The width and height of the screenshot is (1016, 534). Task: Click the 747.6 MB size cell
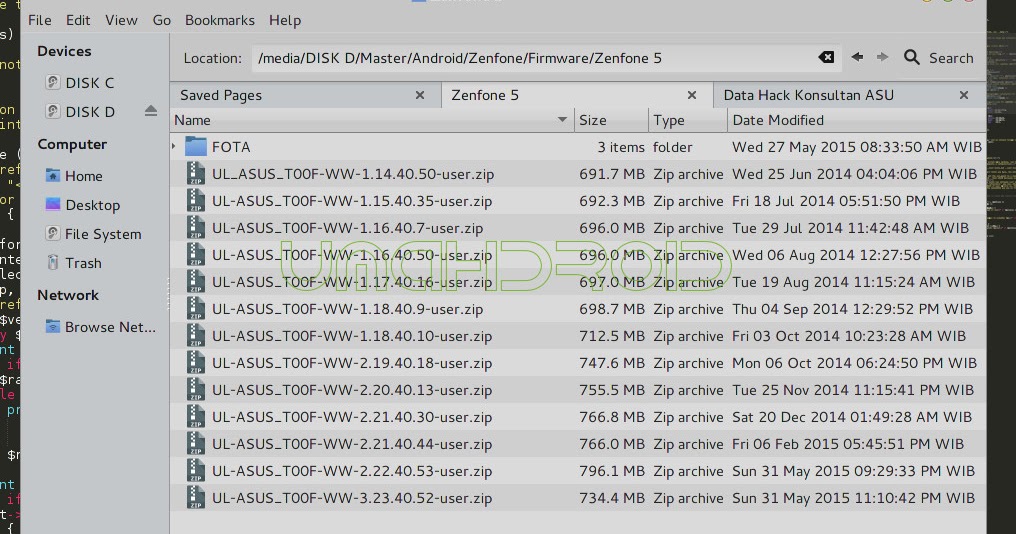point(612,363)
